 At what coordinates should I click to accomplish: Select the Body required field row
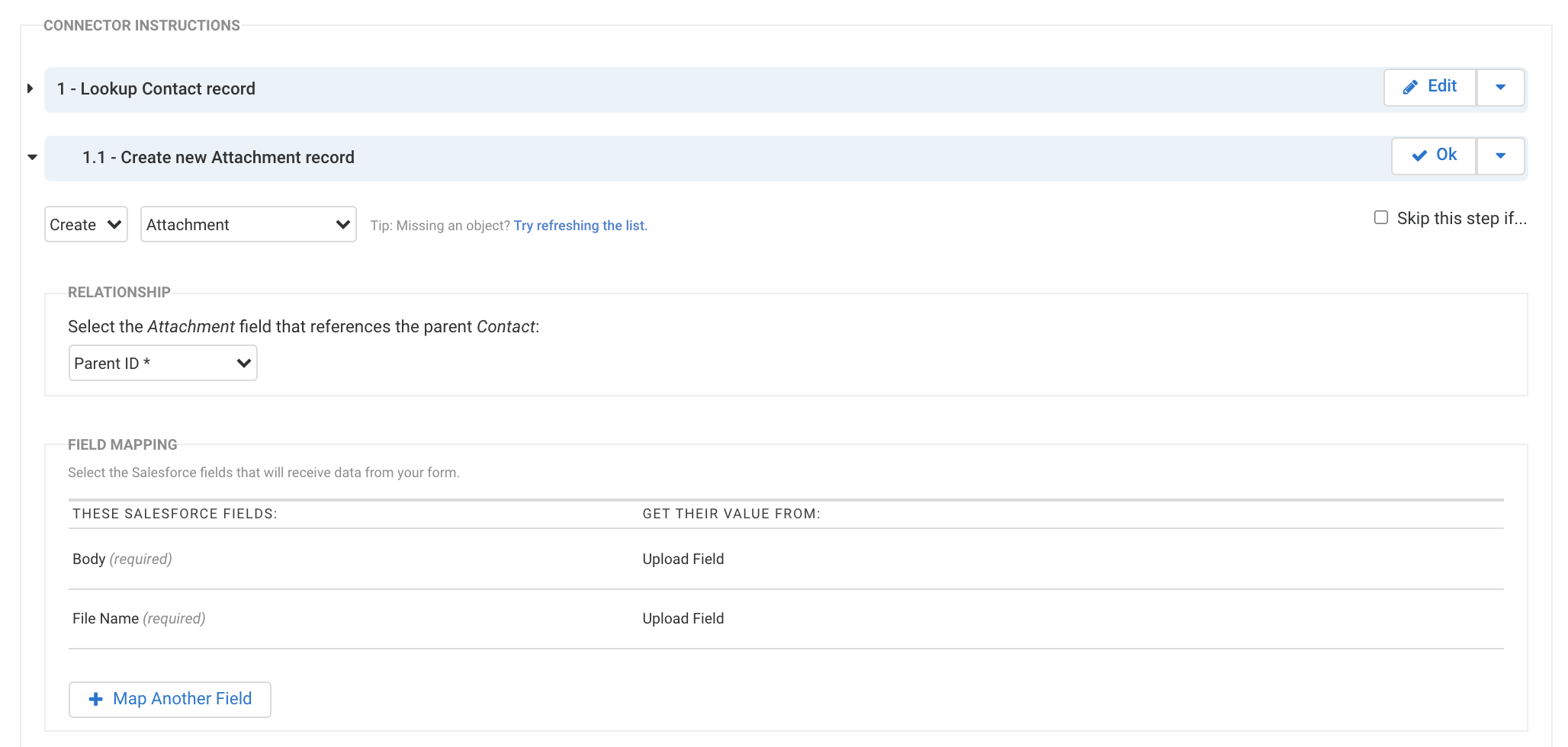pyautogui.click(x=122, y=559)
